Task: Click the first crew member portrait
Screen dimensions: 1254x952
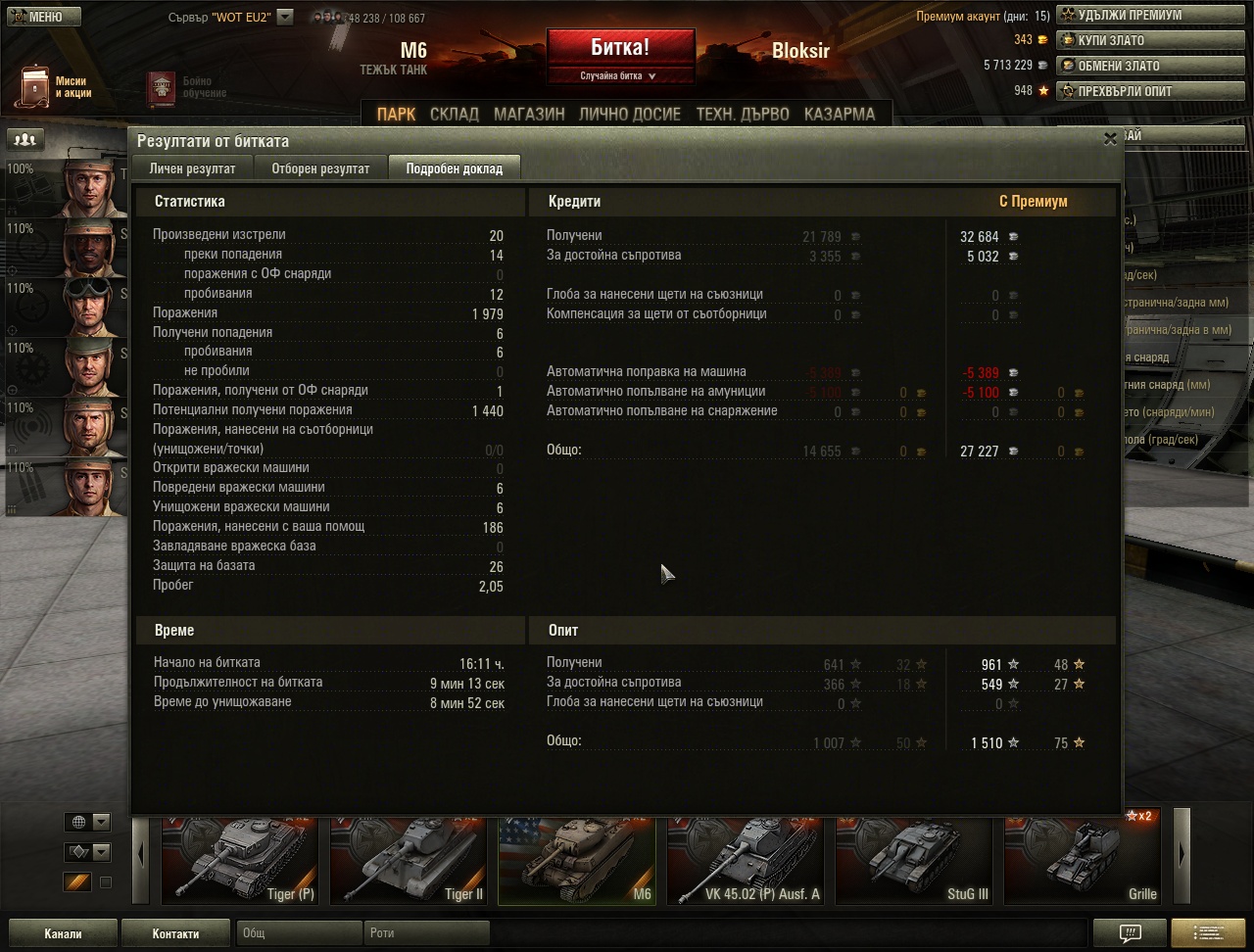Action: coord(93,186)
